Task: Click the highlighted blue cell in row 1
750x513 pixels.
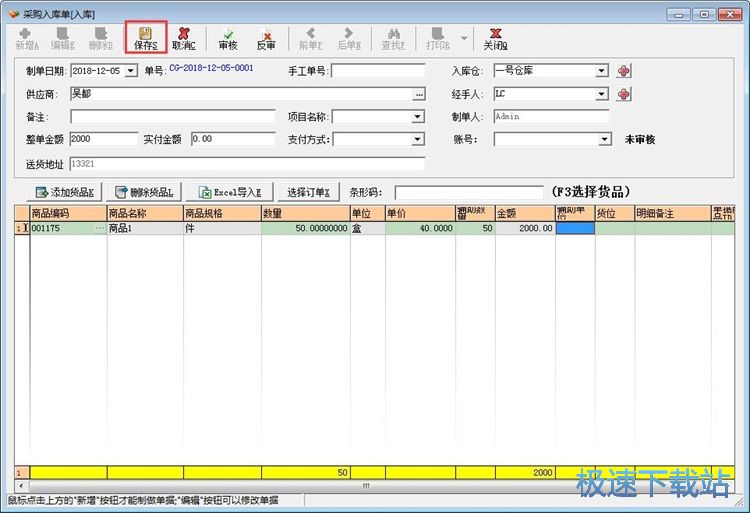Action: [575, 229]
